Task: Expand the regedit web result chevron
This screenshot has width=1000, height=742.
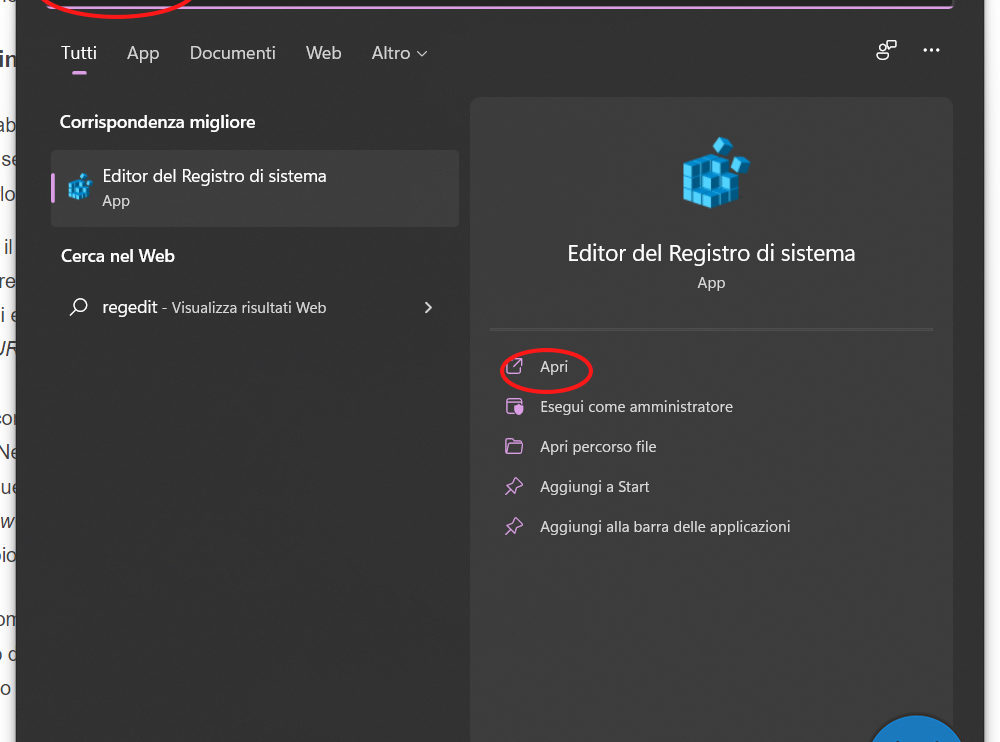Action: pyautogui.click(x=428, y=308)
